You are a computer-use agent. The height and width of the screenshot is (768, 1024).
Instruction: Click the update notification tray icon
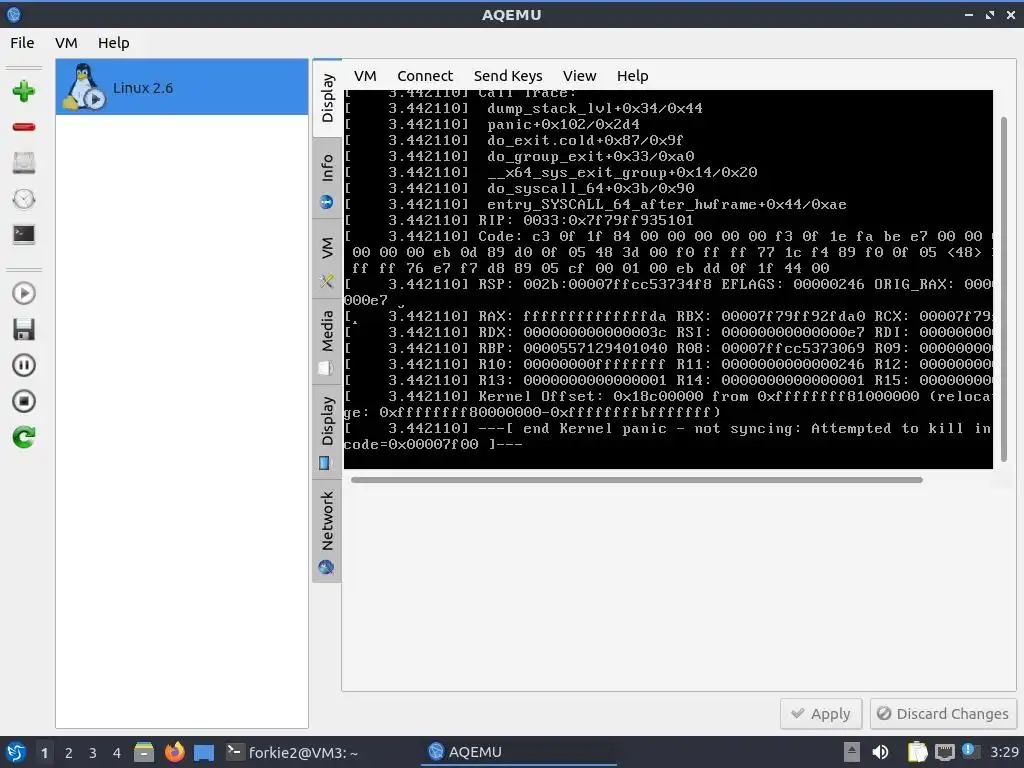click(970, 751)
